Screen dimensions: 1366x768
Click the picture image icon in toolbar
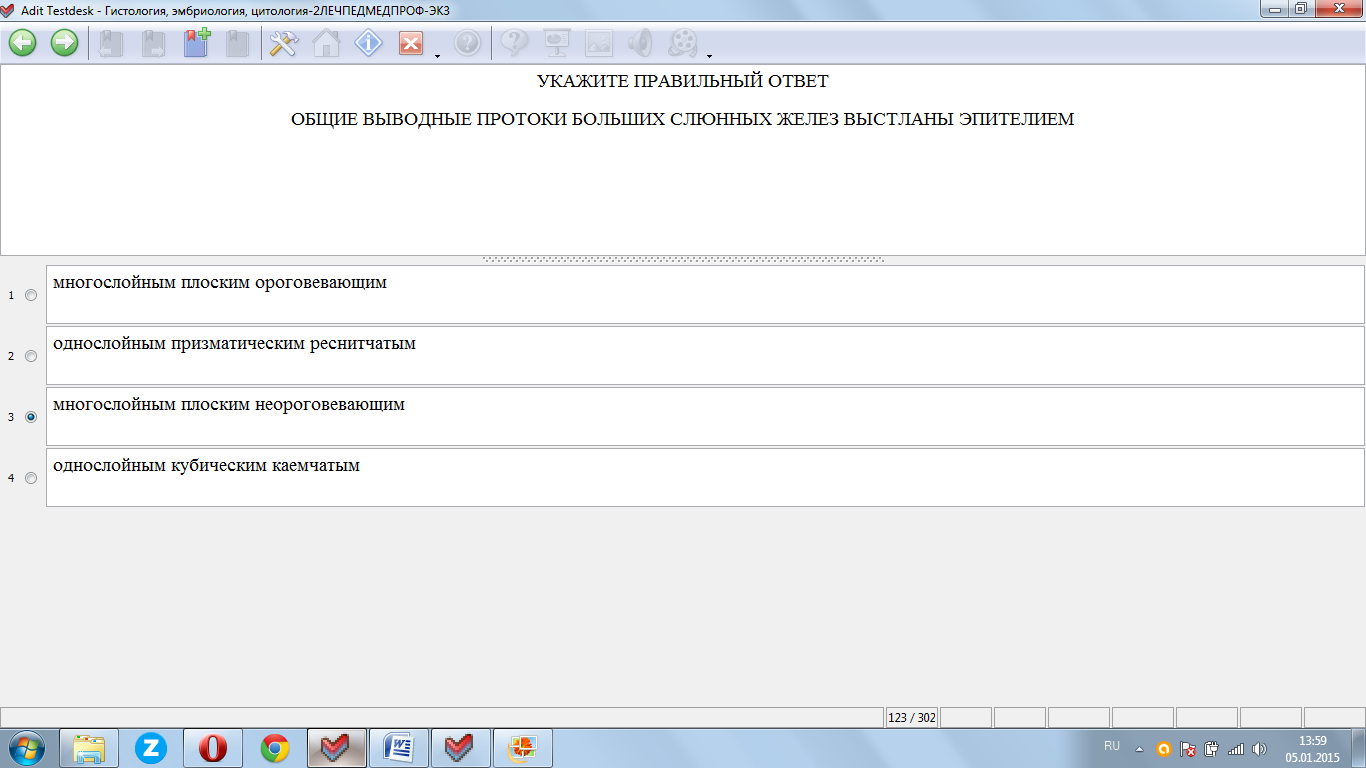tap(598, 43)
